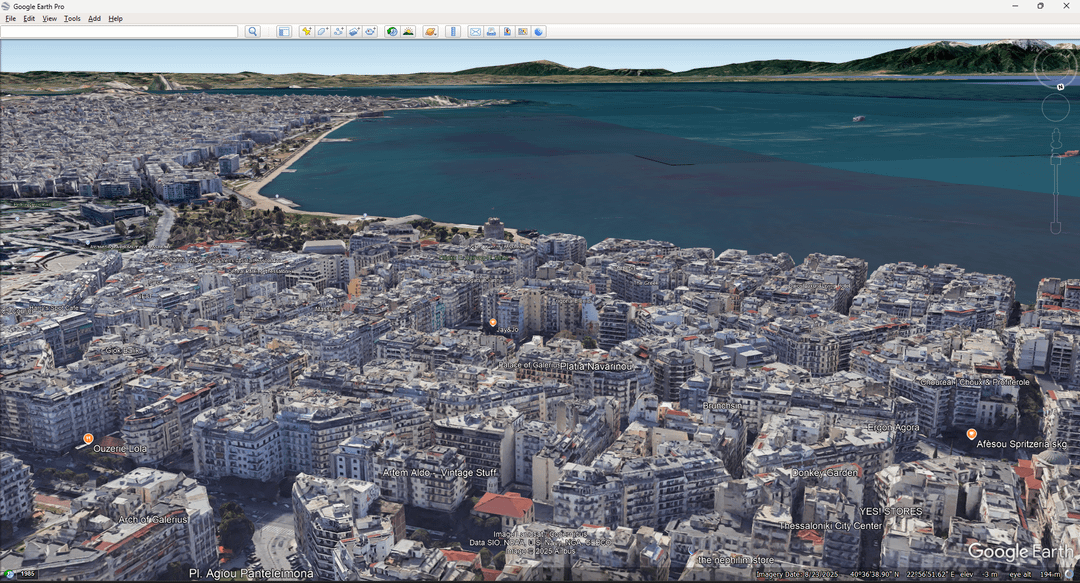Click the Afésou Spritzeria placemark label
Viewport: 1080px width, 583px height.
[1022, 444]
